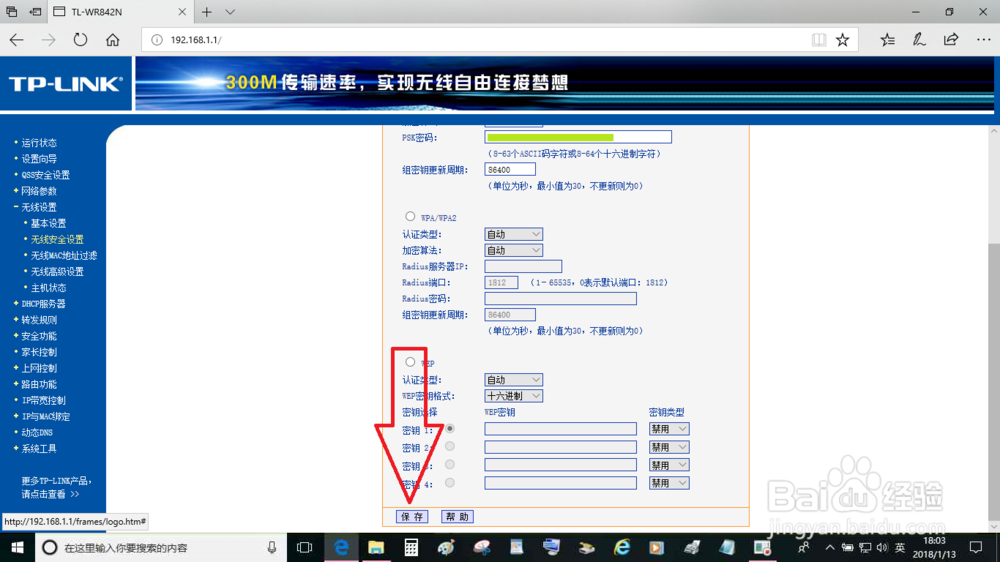Image resolution: width=1000 pixels, height=562 pixels.
Task: Open WEP key format dropdown (十六进制)
Action: coord(513,396)
